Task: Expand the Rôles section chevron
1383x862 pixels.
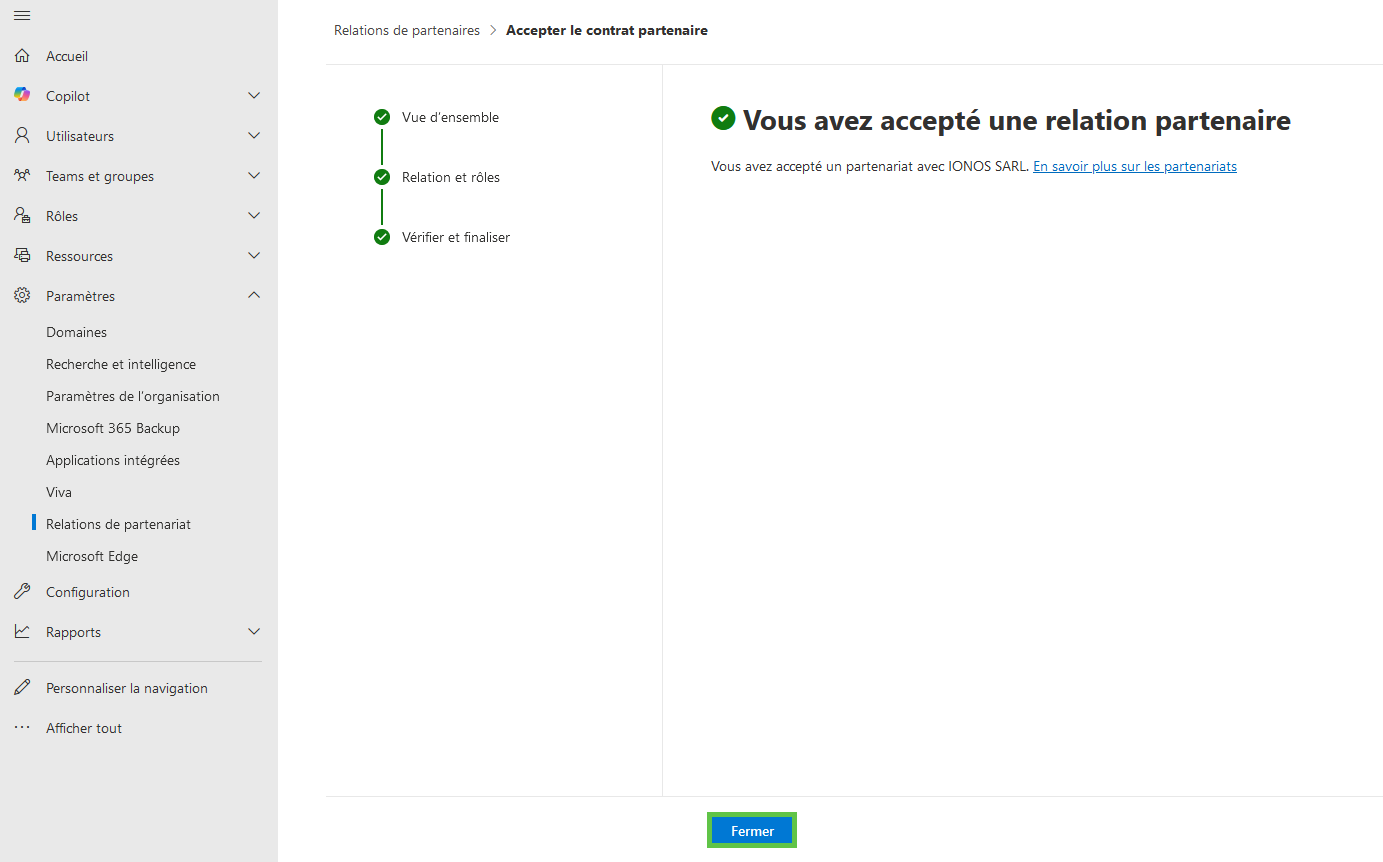Action: [254, 216]
